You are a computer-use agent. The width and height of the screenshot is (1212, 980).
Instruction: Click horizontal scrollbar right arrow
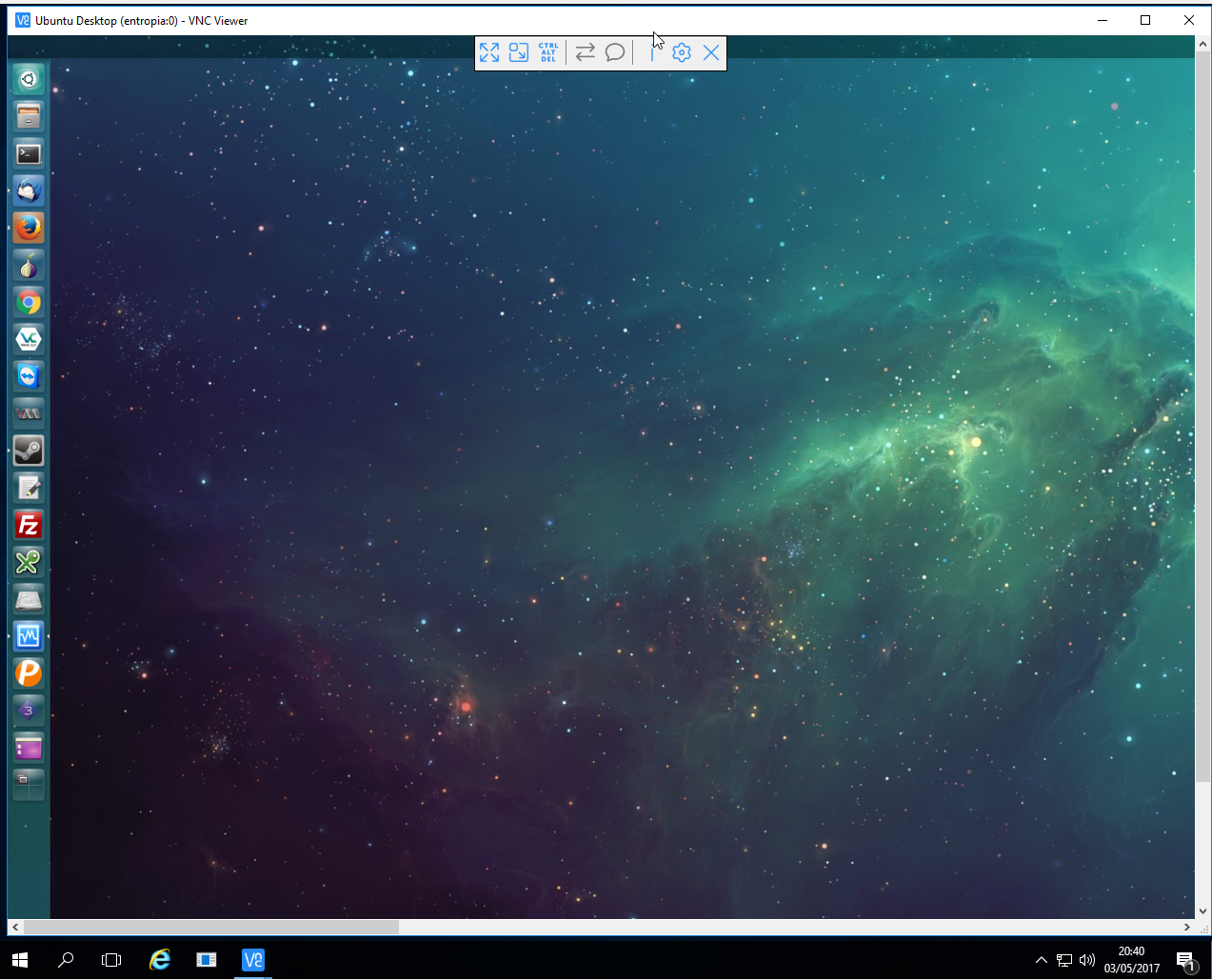pyautogui.click(x=1186, y=927)
